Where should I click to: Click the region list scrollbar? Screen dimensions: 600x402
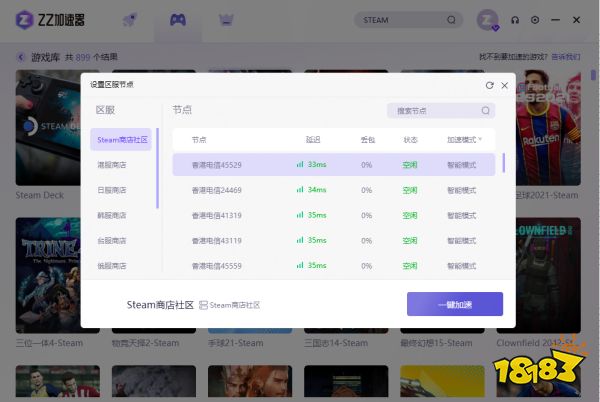(x=157, y=168)
